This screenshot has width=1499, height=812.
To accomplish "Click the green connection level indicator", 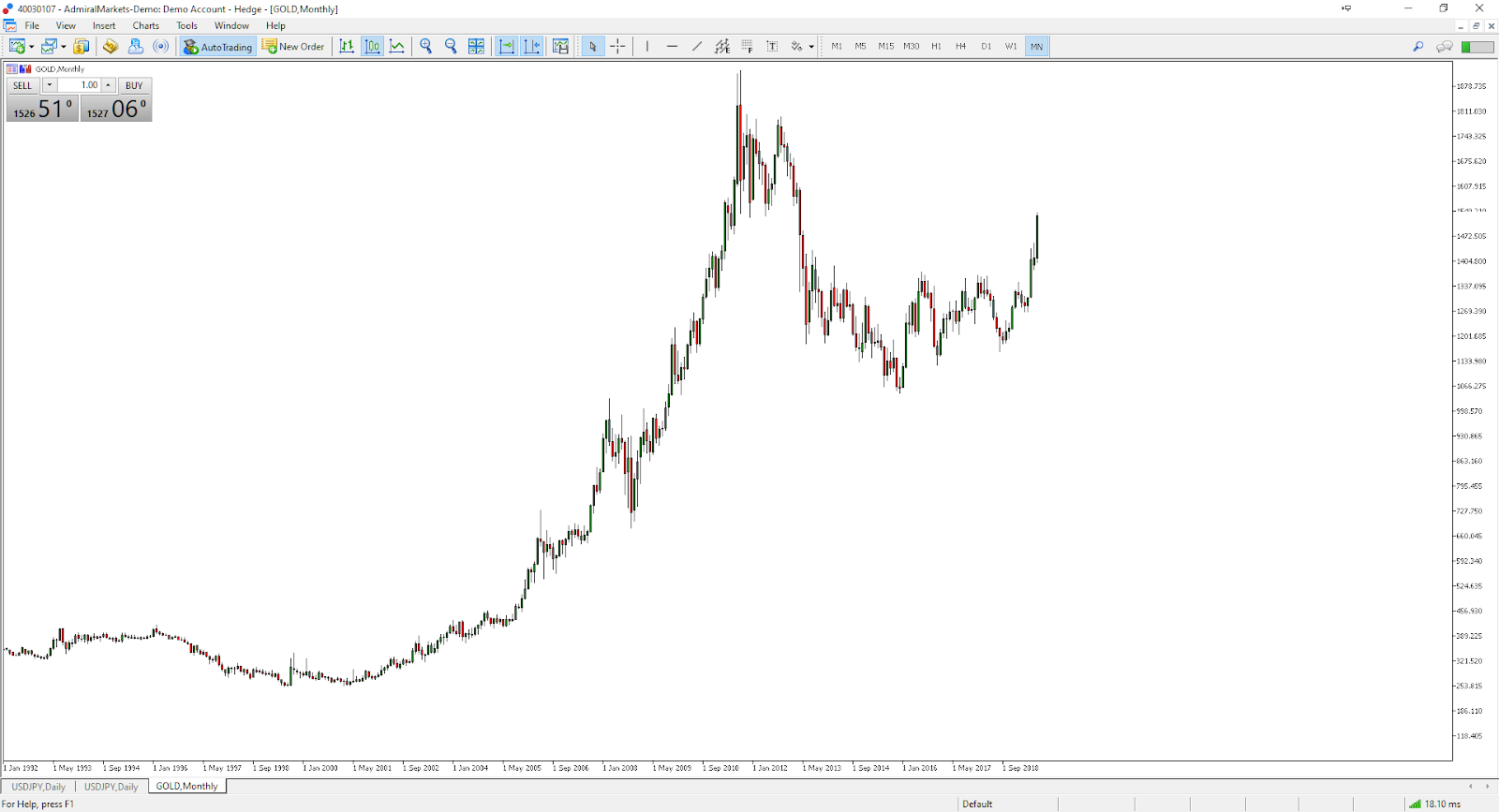I will (x=1477, y=47).
